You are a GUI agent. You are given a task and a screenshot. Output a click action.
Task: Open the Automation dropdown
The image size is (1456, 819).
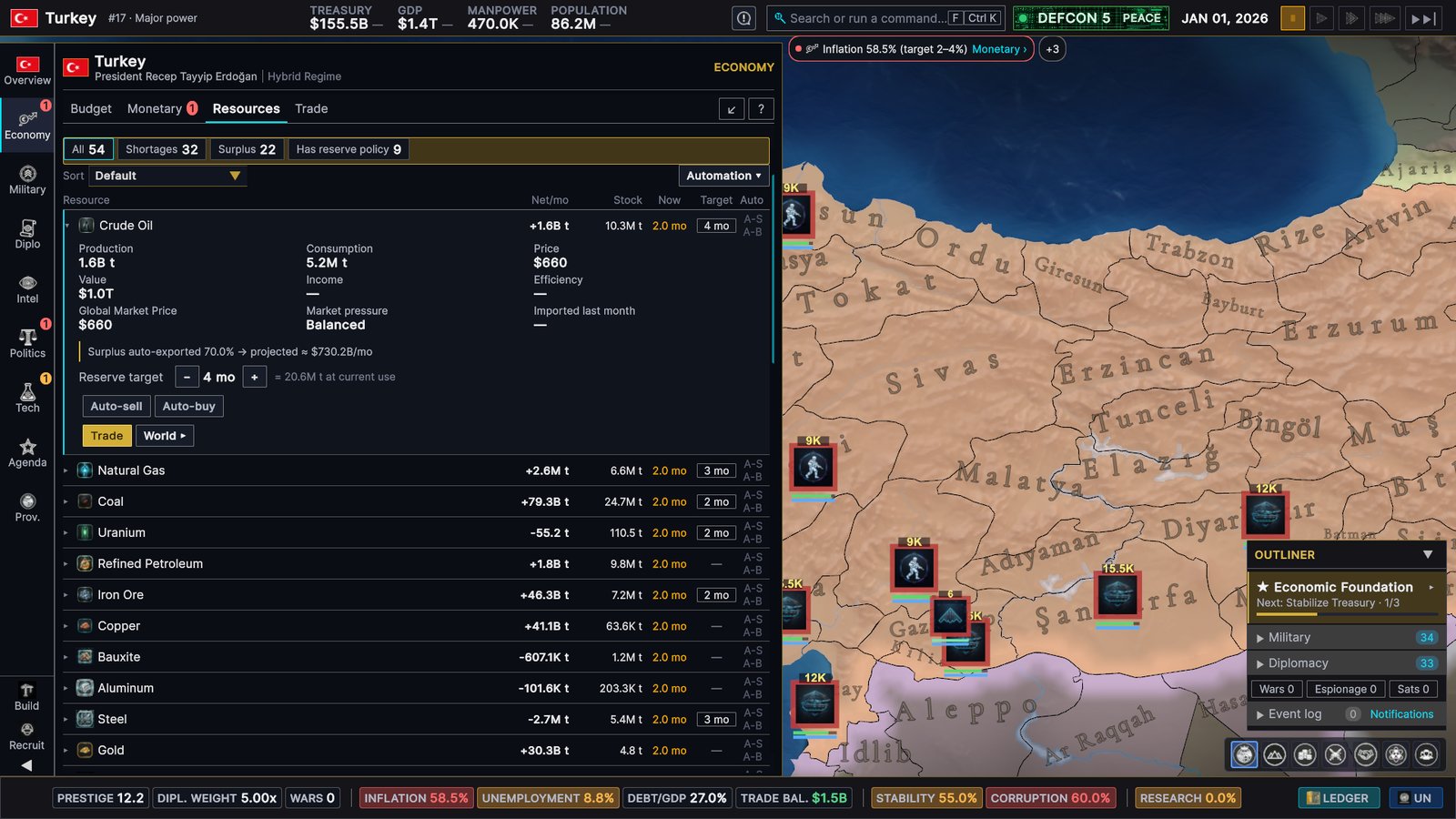pyautogui.click(x=723, y=176)
